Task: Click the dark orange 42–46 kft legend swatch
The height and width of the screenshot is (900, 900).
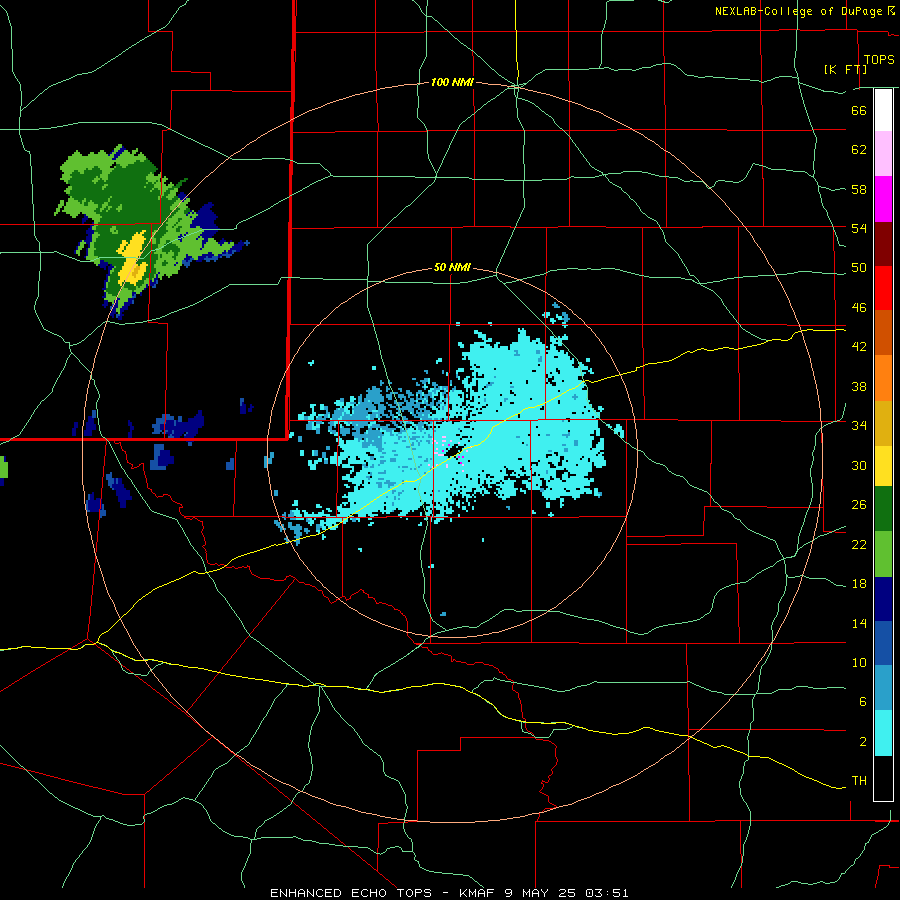Action: coord(883,333)
